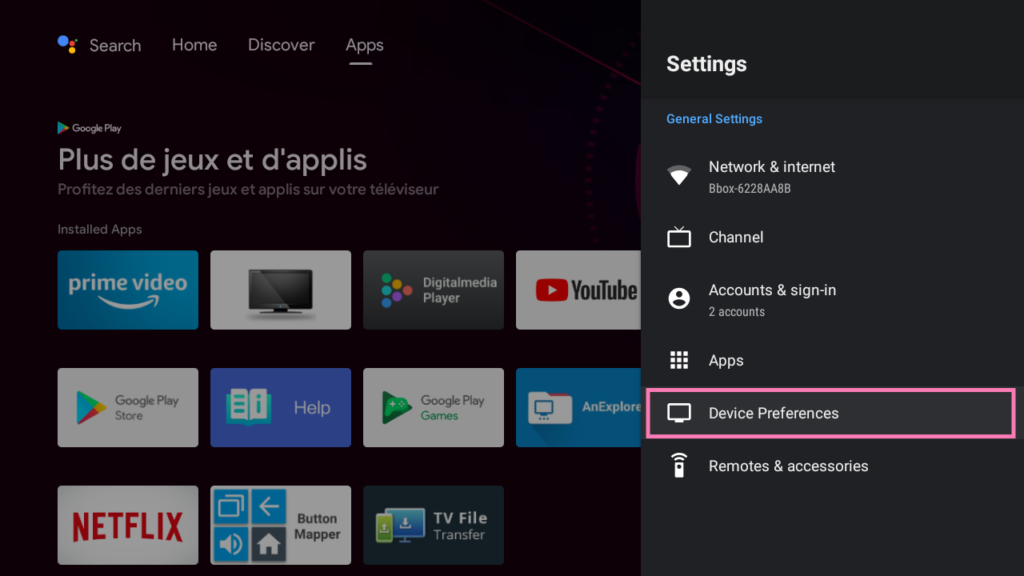Open the Help app tile
This screenshot has height=576, width=1024.
pos(281,408)
